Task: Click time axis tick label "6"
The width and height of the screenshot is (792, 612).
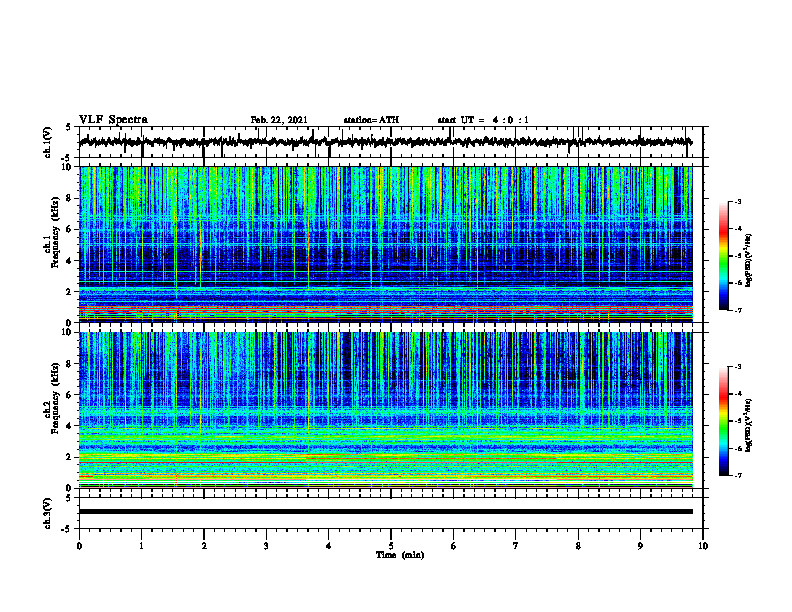Action: coord(453,546)
